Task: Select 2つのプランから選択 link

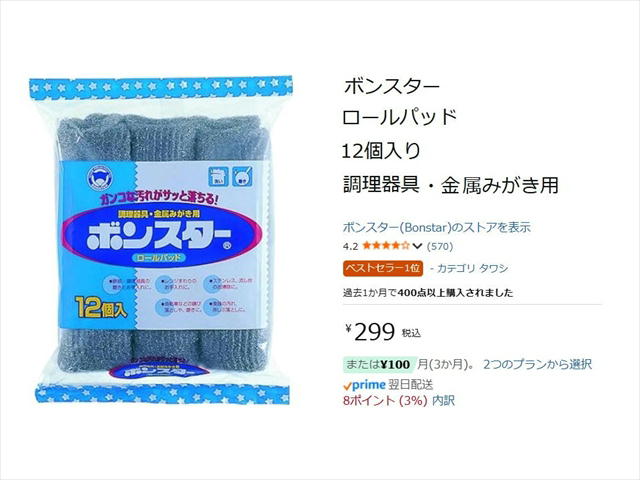Action: 538,364
